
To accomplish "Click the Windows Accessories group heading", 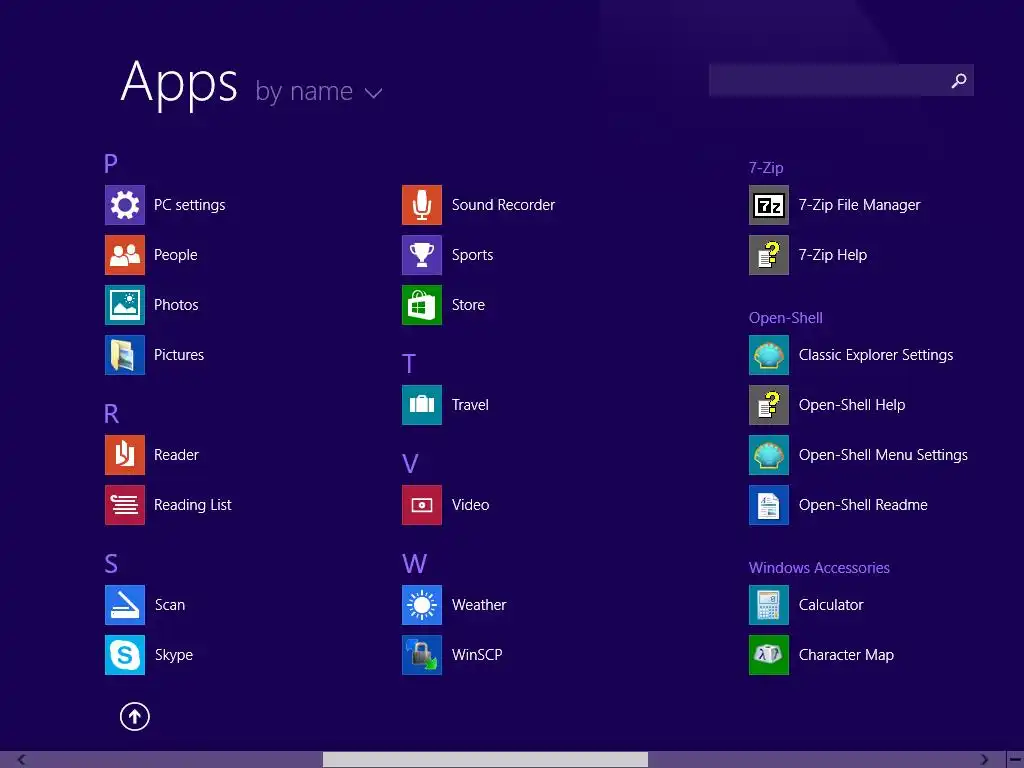I will click(x=819, y=568).
